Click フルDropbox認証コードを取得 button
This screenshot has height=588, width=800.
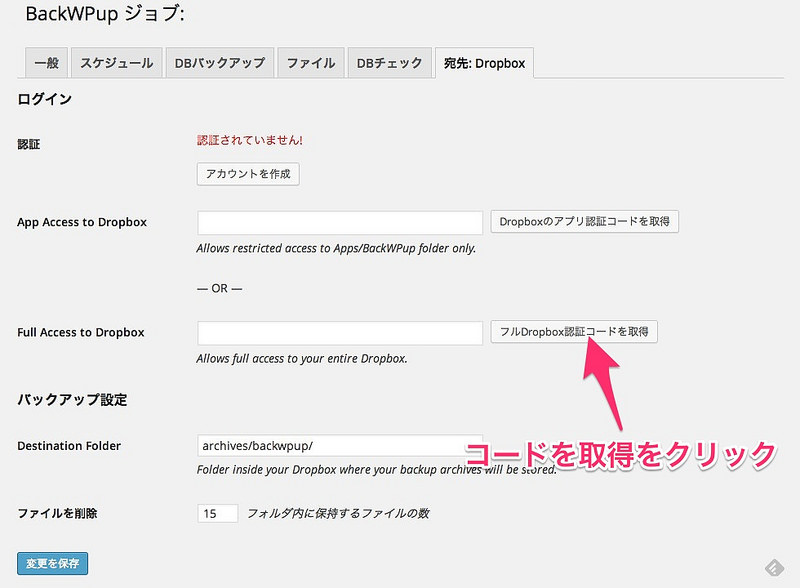tap(574, 332)
